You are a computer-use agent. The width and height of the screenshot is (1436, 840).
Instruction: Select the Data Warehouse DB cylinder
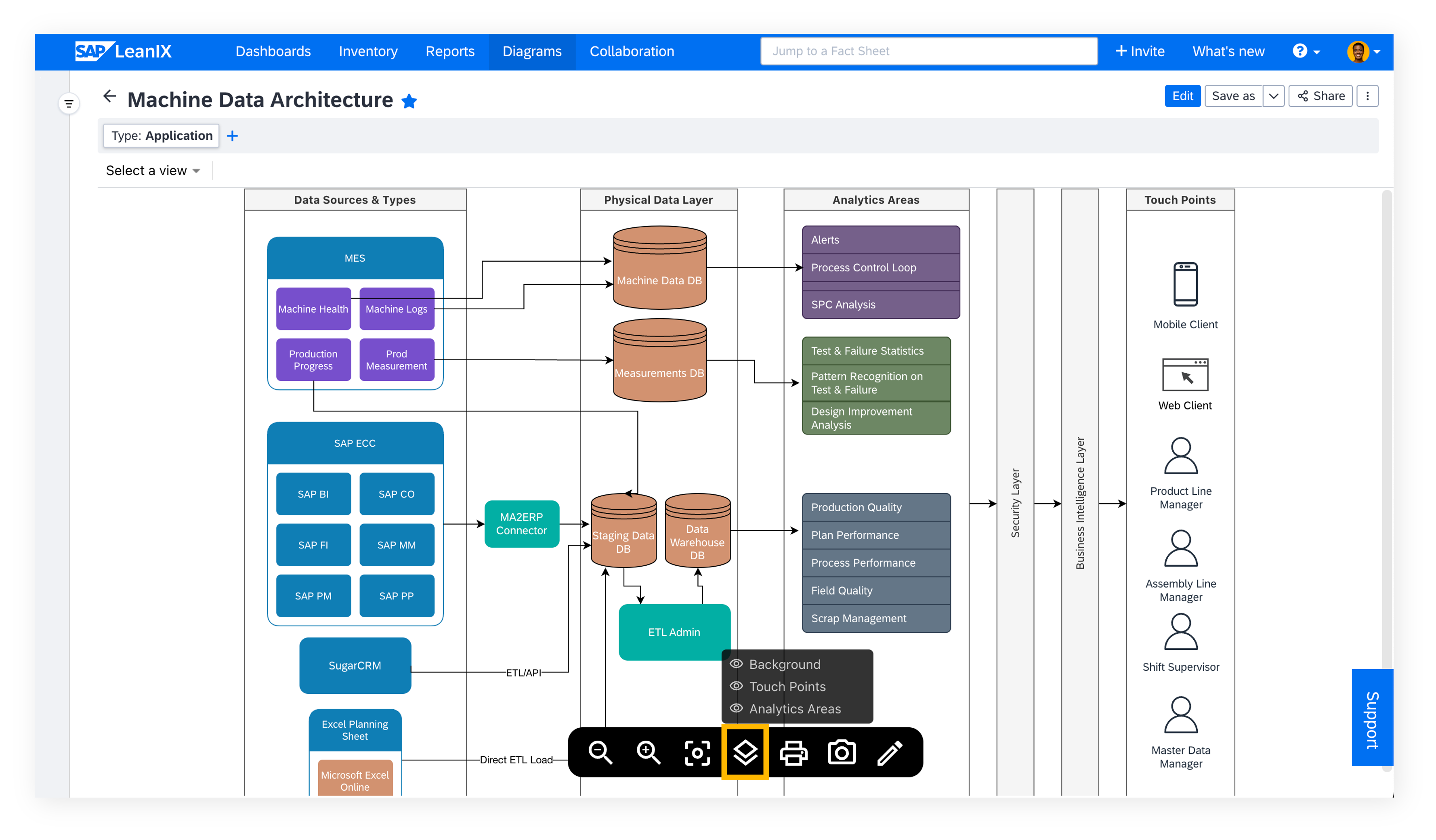pos(697,531)
